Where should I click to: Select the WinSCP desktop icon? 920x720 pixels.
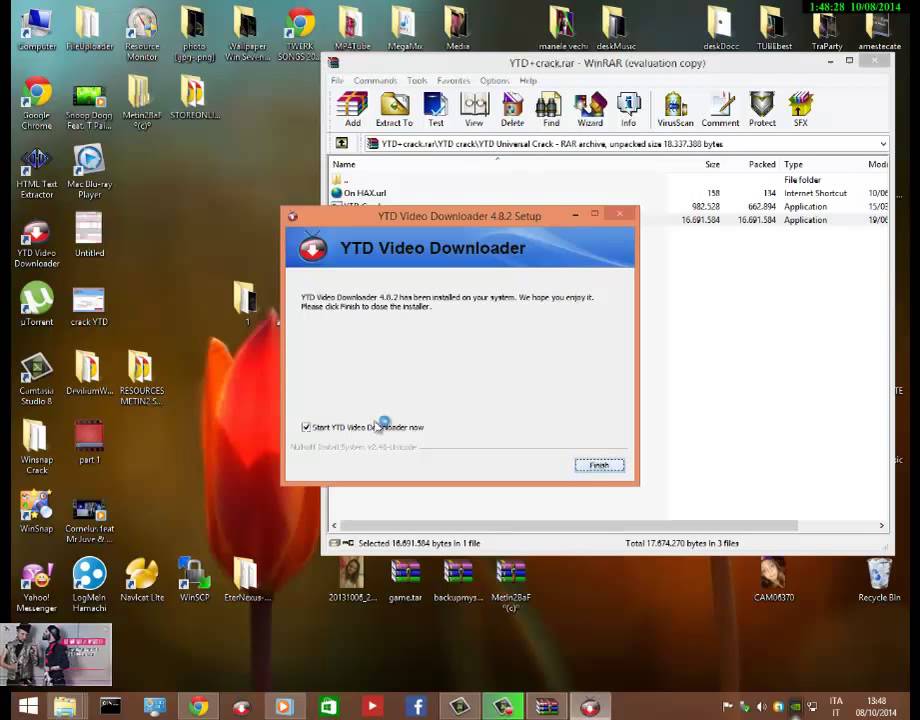pyautogui.click(x=194, y=579)
